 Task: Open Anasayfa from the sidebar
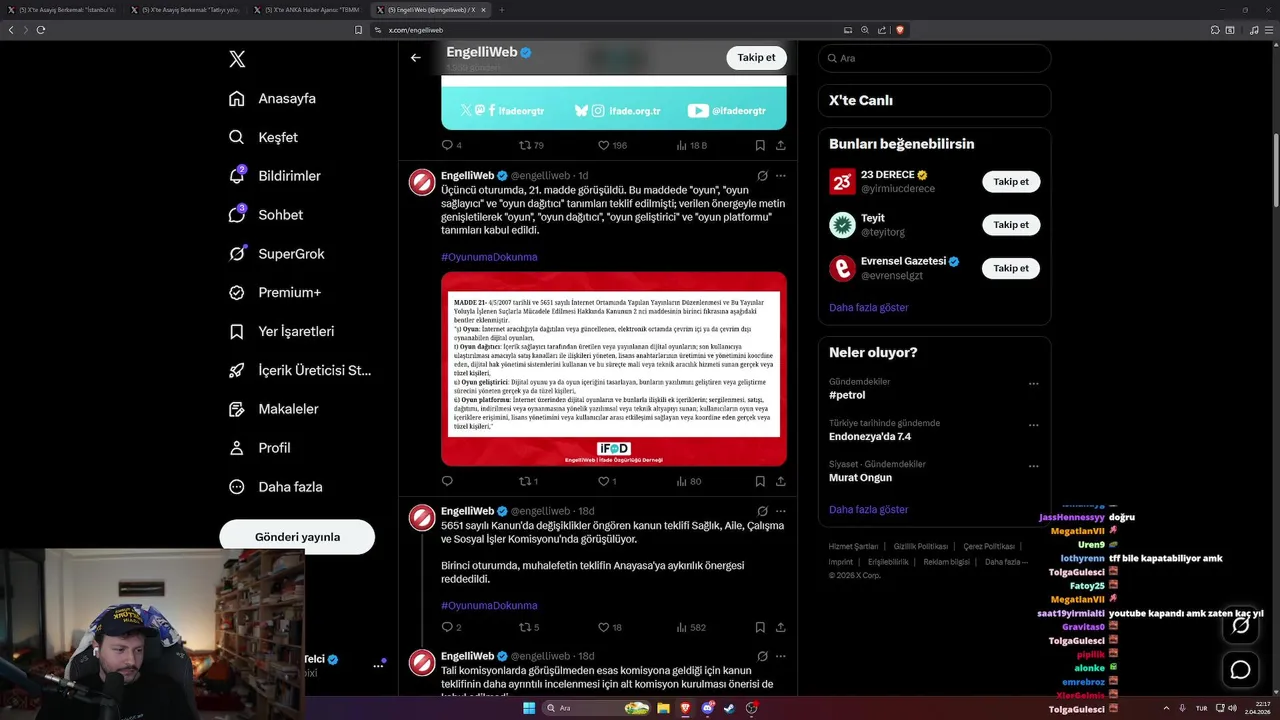click(x=272, y=98)
